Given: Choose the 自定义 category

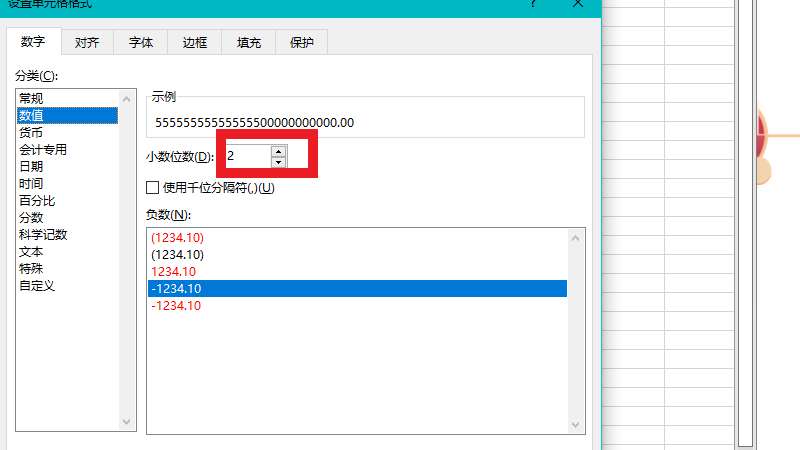Looking at the screenshot, I should coord(37,286).
